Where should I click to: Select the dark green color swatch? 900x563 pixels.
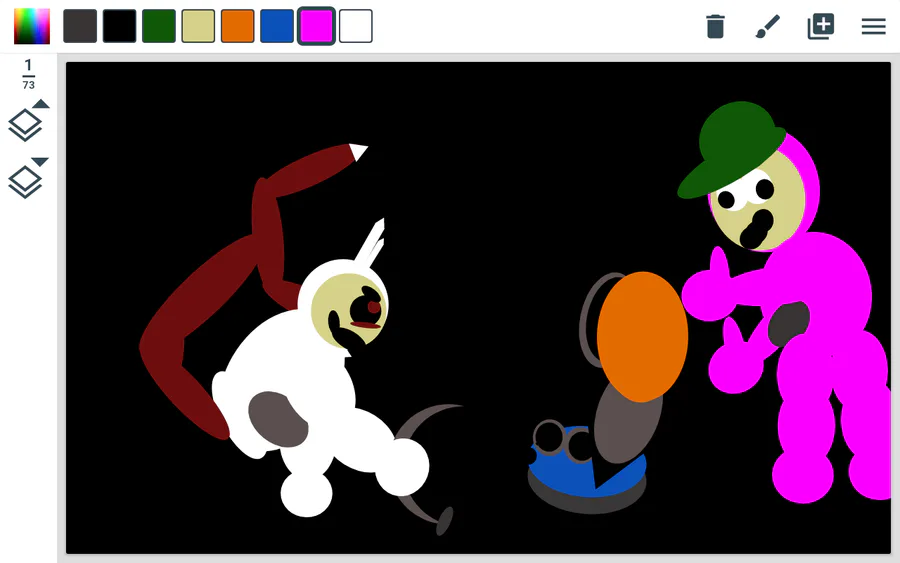point(159,26)
